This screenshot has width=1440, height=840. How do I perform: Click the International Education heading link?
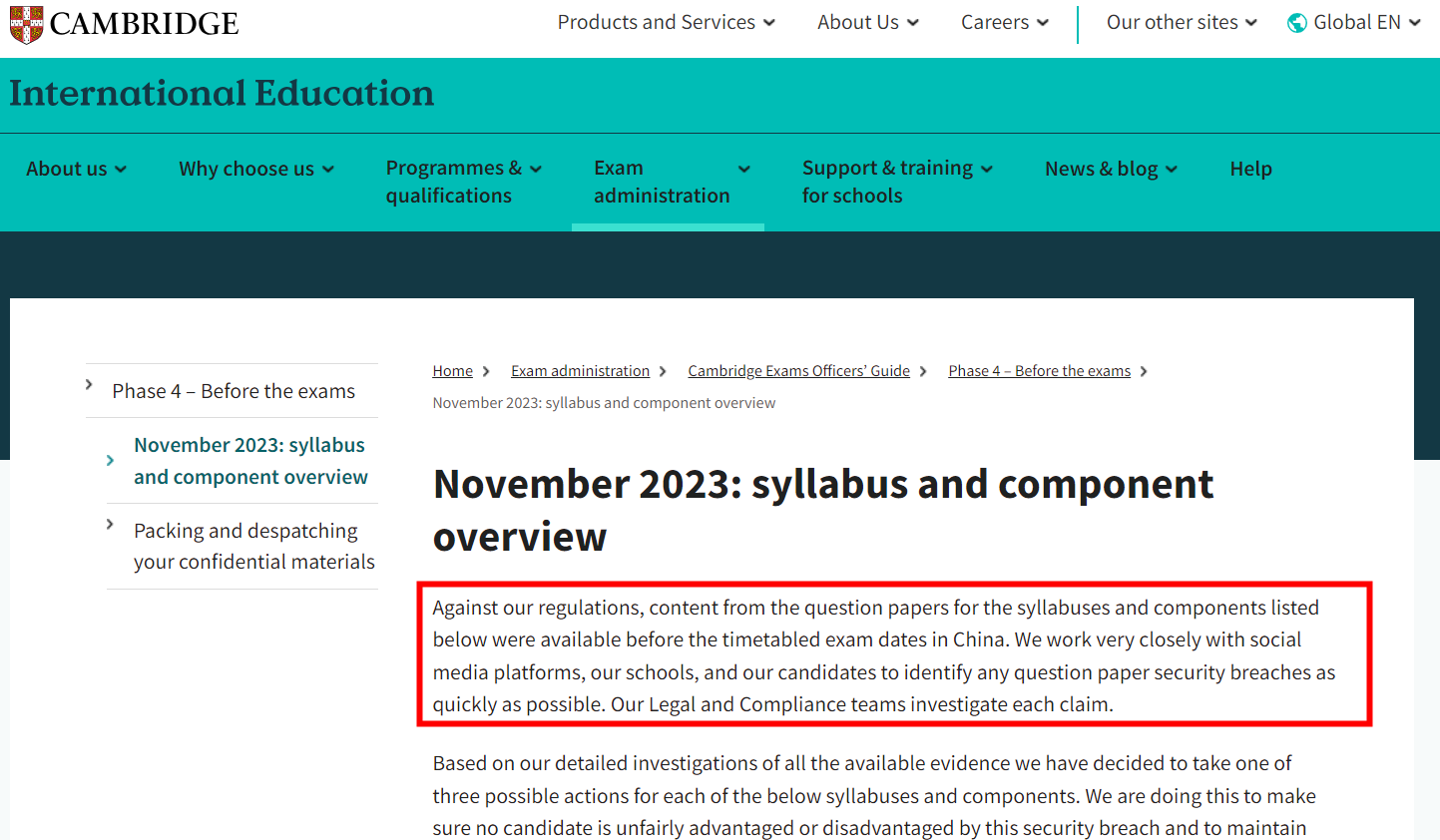(x=222, y=94)
